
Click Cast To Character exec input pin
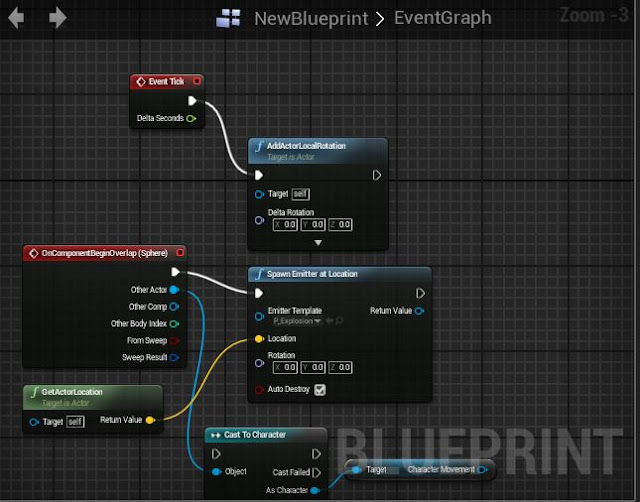[x=216, y=454]
